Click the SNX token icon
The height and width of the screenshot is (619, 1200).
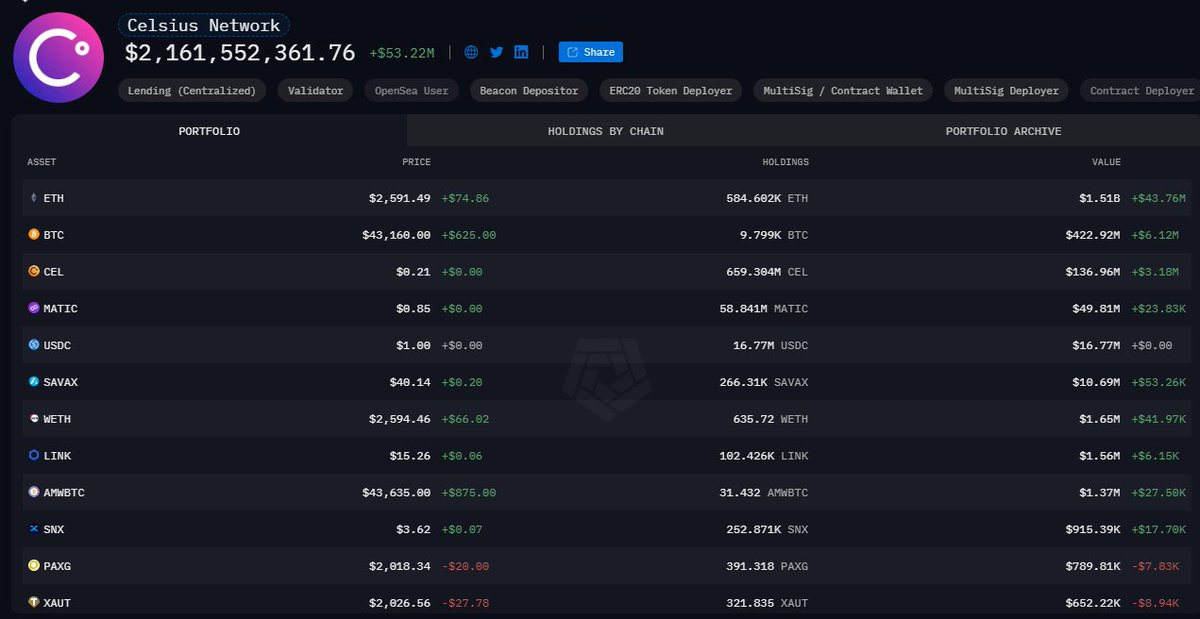coord(33,529)
